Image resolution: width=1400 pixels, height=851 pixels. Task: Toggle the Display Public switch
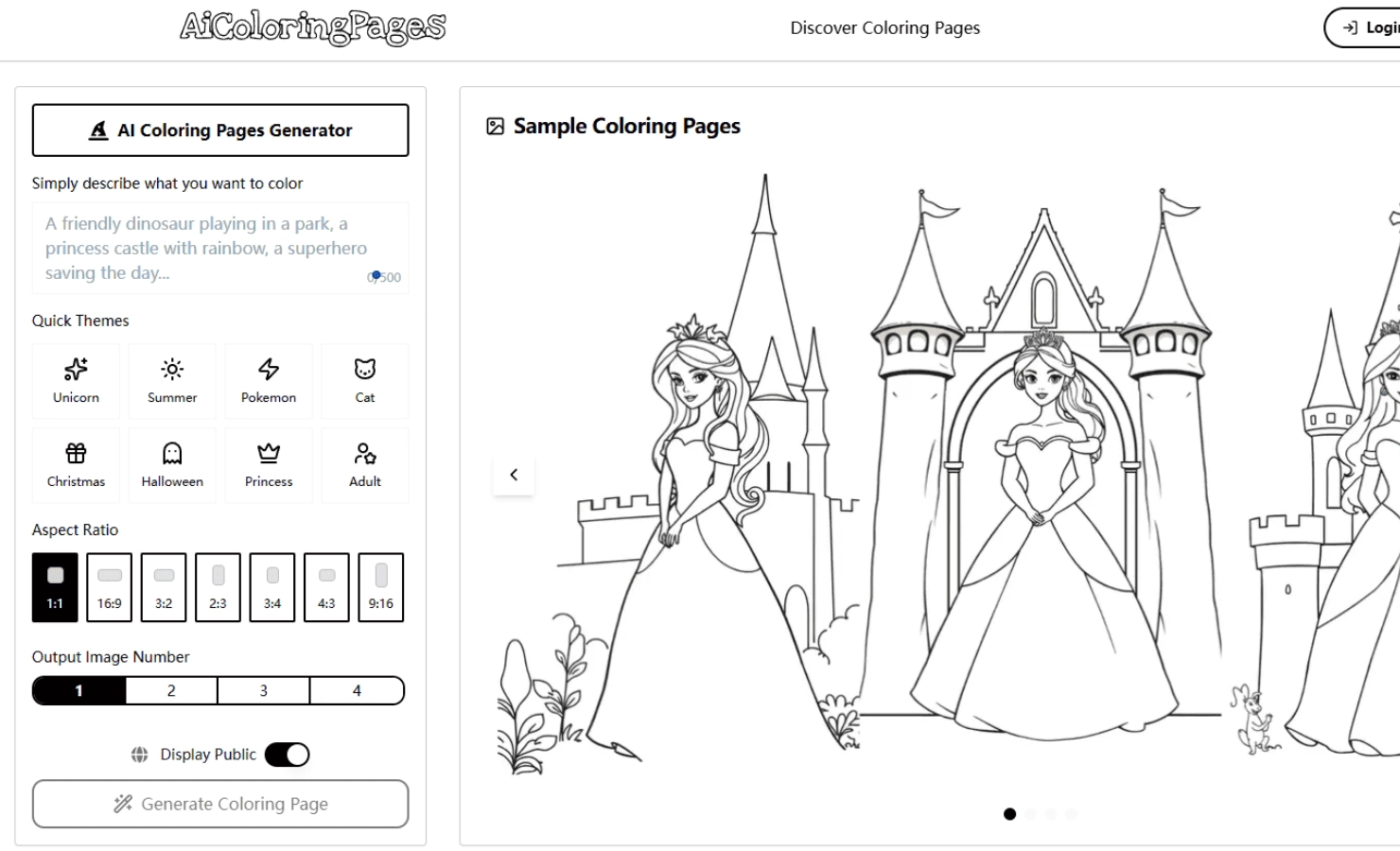pyautogui.click(x=287, y=755)
